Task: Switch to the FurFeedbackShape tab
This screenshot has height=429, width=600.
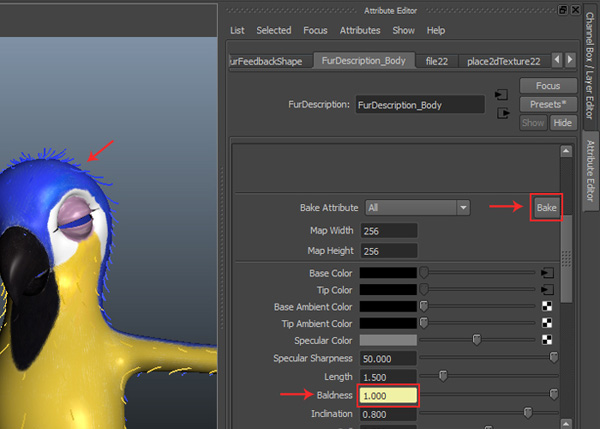Action: pyautogui.click(x=270, y=61)
